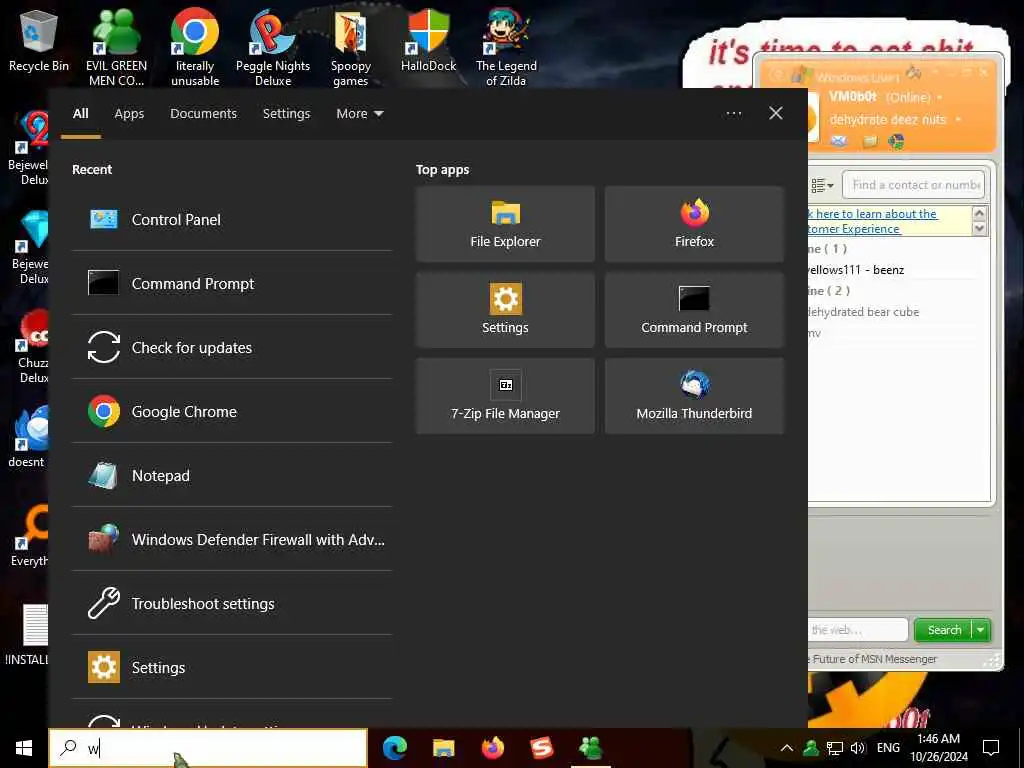Open Recycle Bin desktop icon
The image size is (1024, 768).
tap(39, 40)
